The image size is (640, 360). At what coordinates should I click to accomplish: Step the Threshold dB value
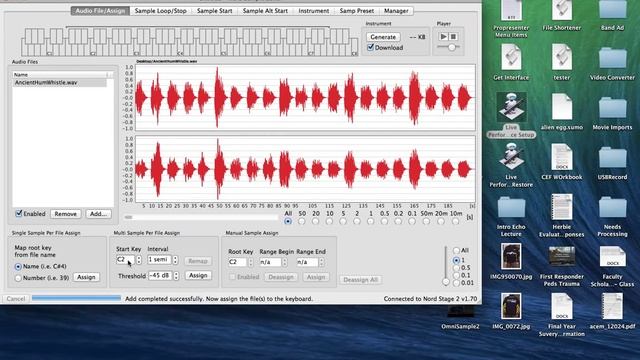pos(176,276)
